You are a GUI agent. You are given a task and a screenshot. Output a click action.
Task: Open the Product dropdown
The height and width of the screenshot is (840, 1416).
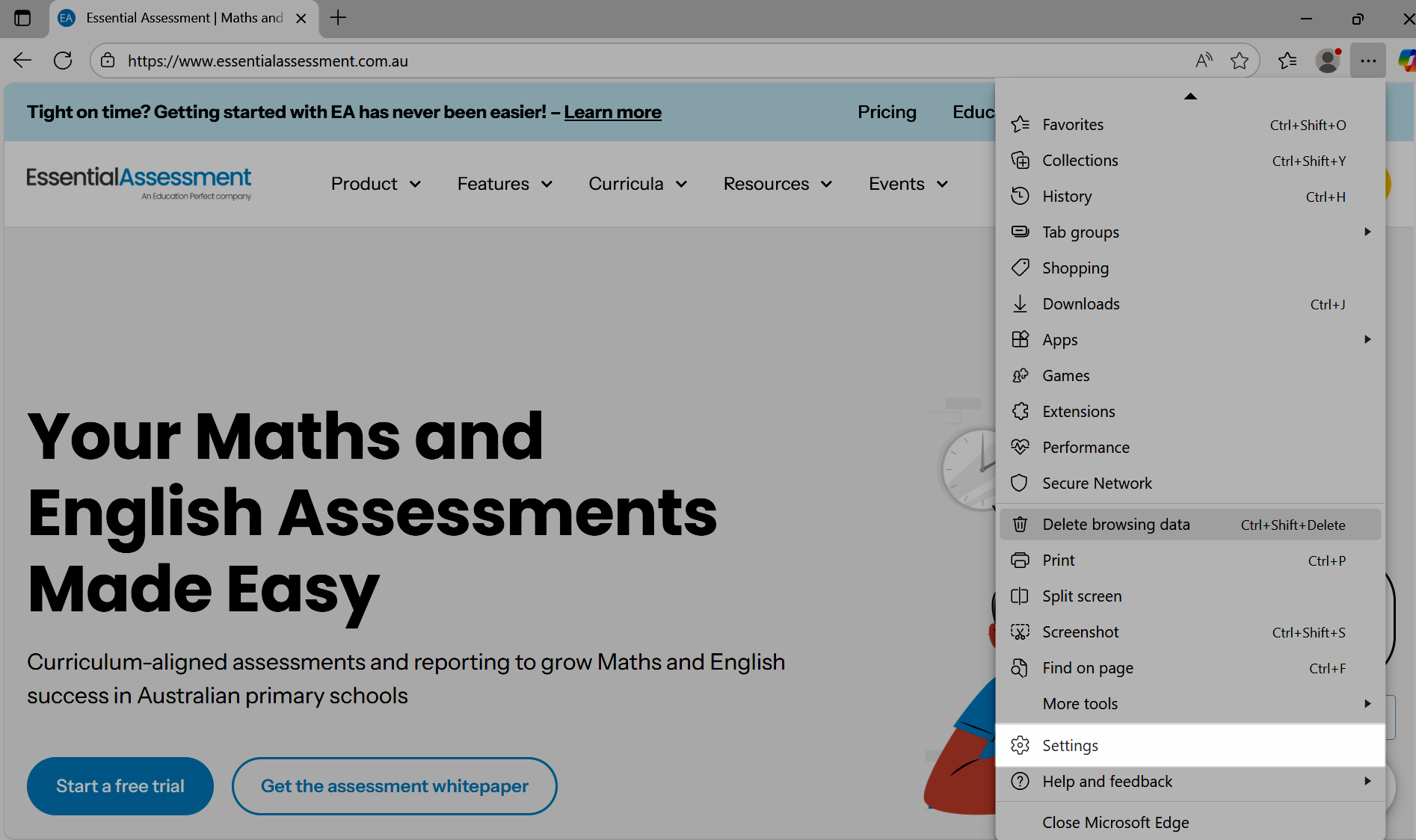click(376, 184)
